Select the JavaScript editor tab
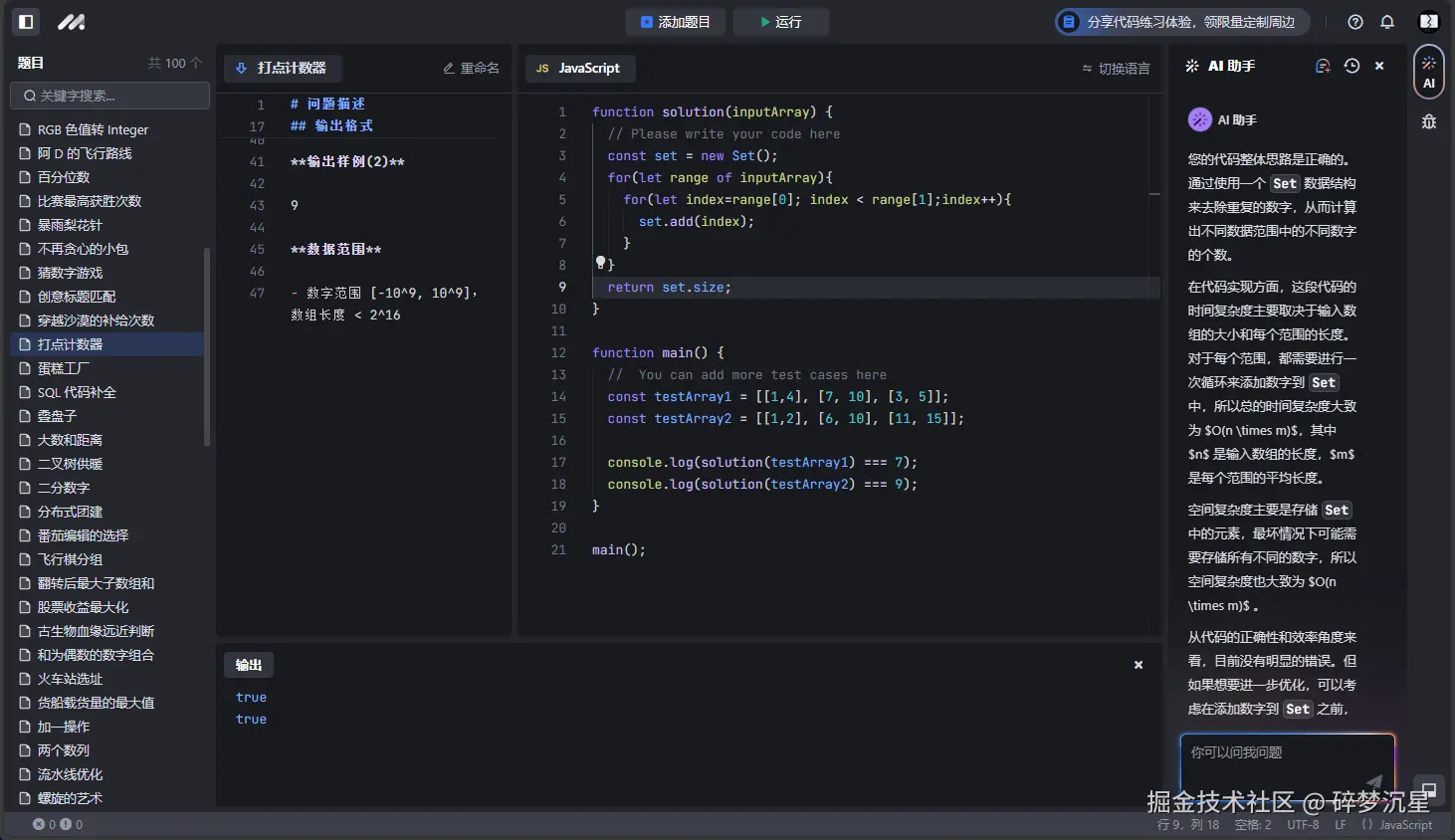Viewport: 1455px width, 840px height. pos(579,69)
